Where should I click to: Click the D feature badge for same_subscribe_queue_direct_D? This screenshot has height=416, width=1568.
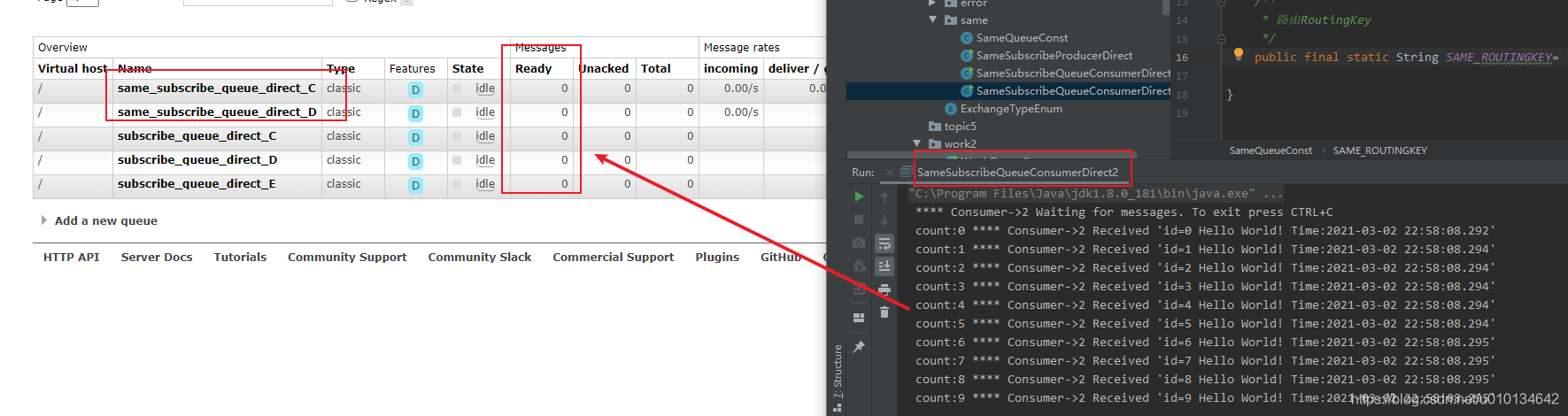(x=415, y=113)
